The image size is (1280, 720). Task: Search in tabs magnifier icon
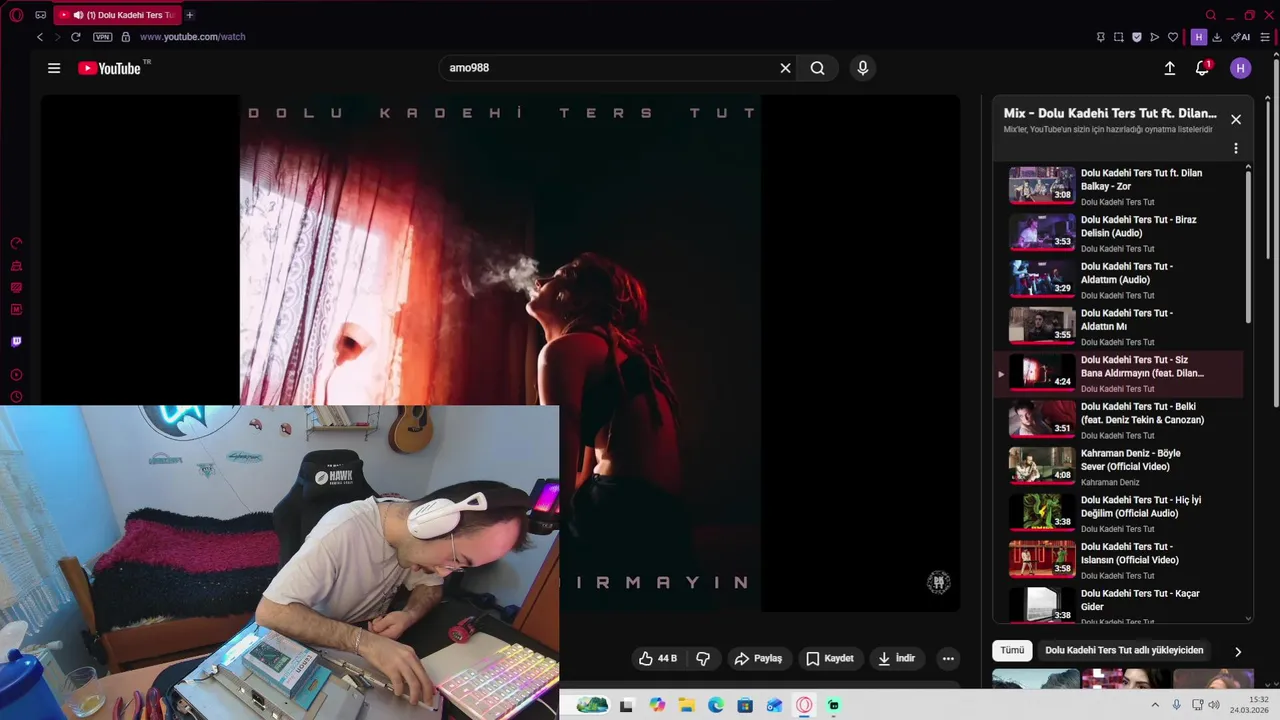(1210, 15)
